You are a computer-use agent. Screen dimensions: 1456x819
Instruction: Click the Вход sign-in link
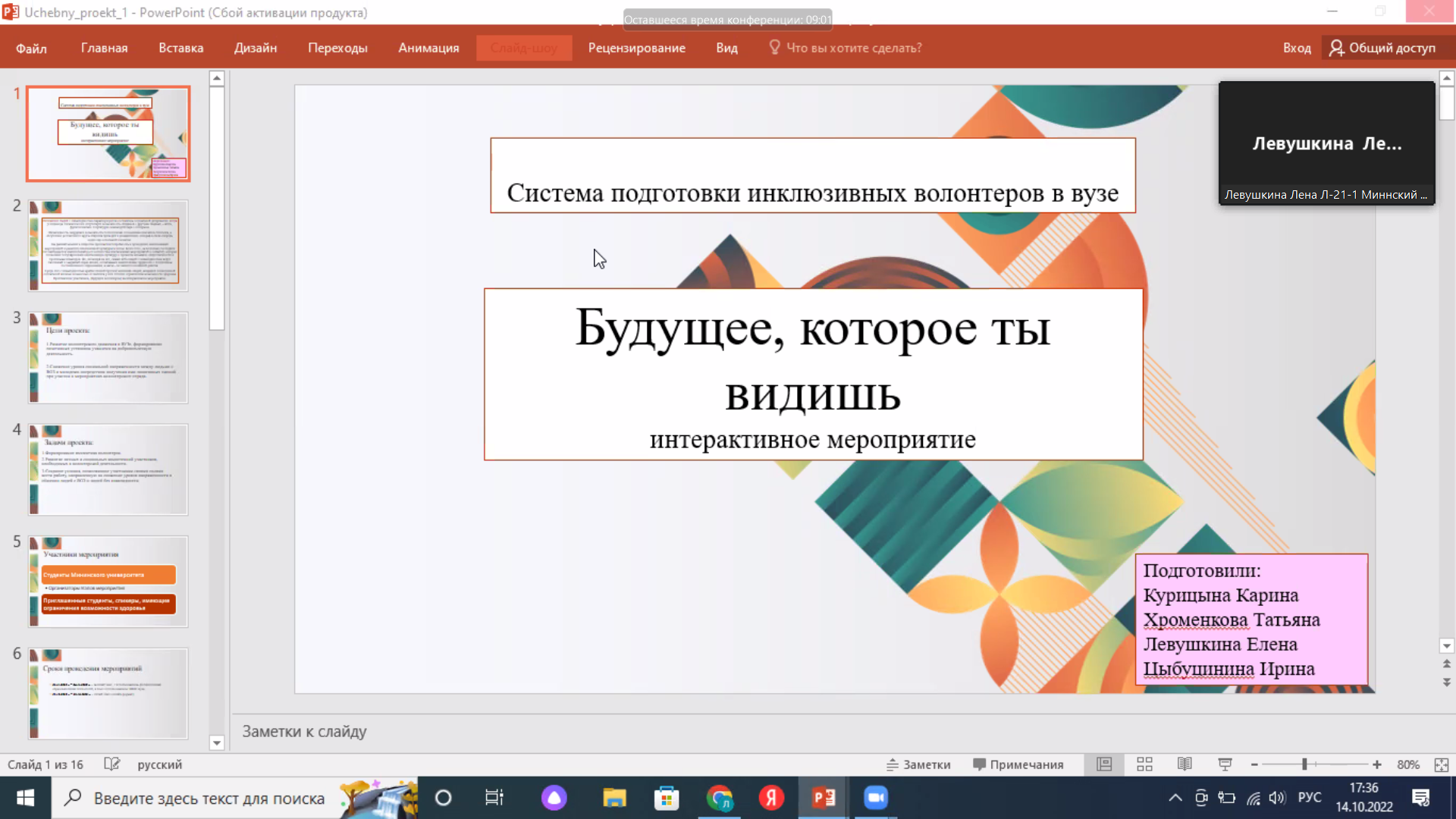[x=1296, y=48]
